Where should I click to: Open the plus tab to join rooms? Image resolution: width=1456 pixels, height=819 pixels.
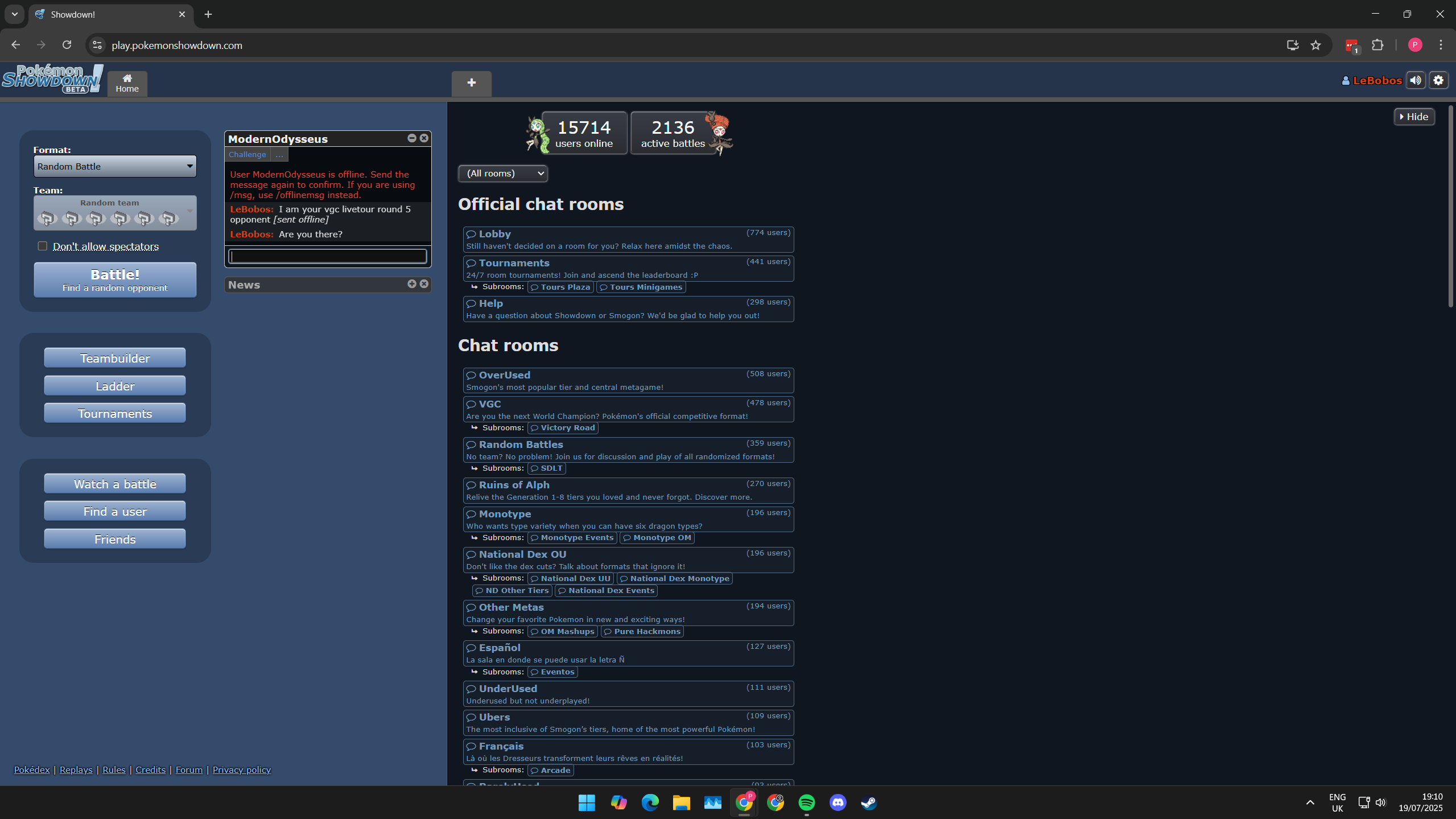click(x=471, y=83)
